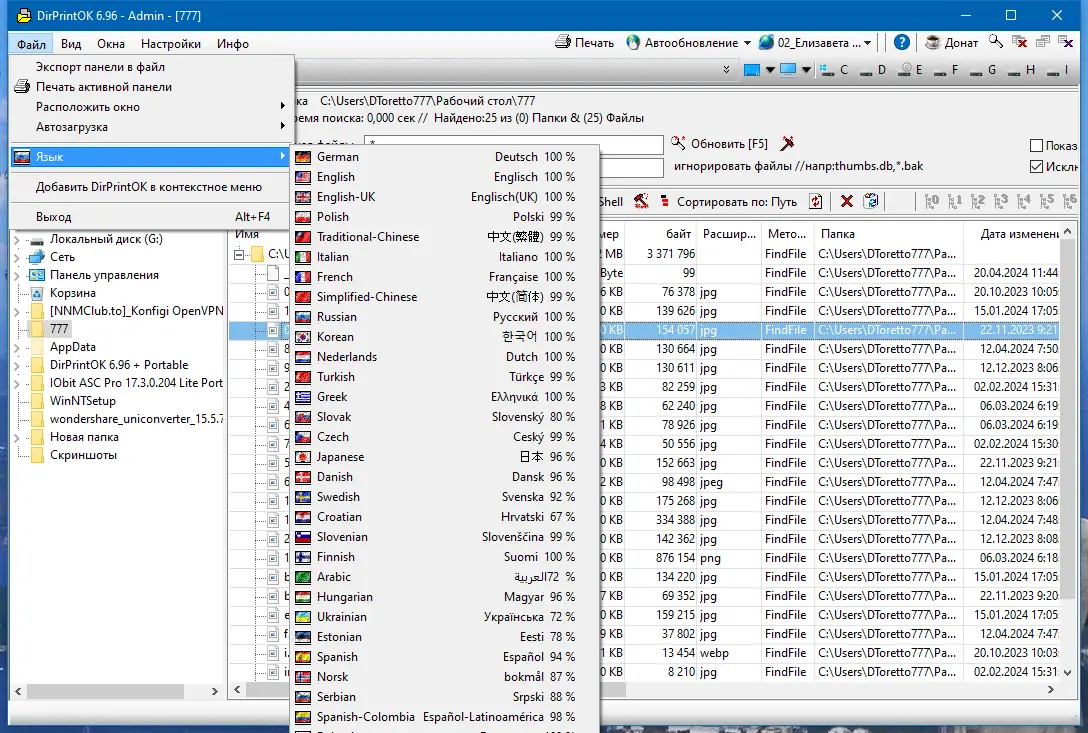Expand the toolbar overflow chevron
The width and height of the screenshot is (1088, 733).
[726, 69]
